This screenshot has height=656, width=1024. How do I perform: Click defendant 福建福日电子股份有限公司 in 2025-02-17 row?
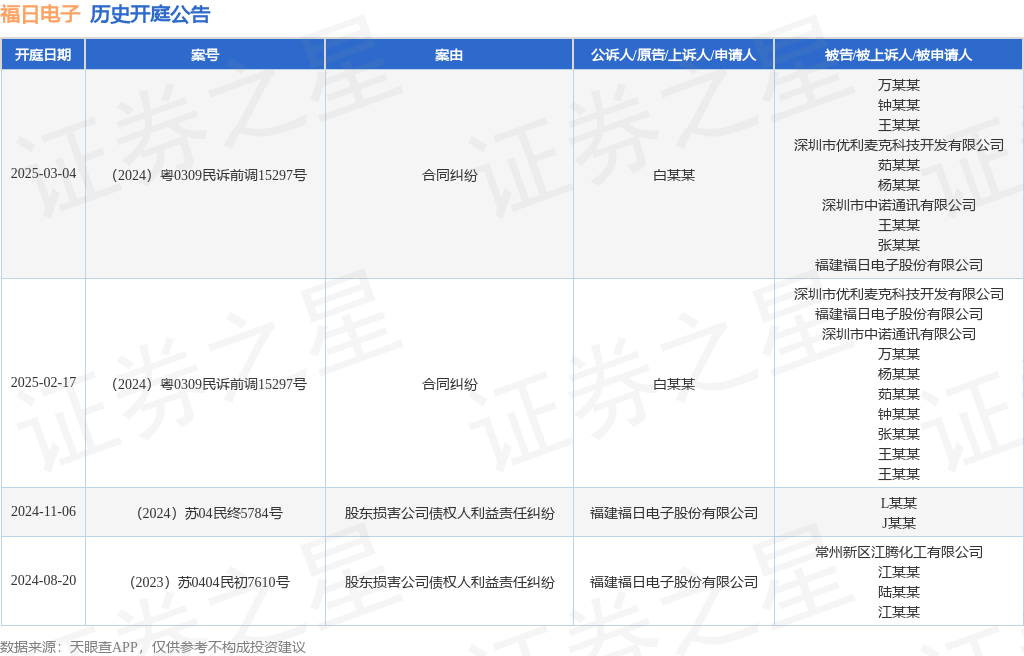tap(899, 314)
